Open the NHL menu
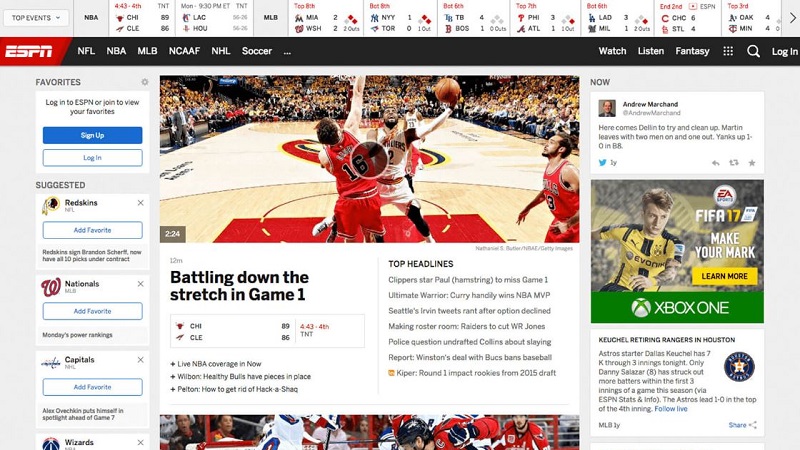This screenshot has height=450, width=800. pyautogui.click(x=220, y=51)
